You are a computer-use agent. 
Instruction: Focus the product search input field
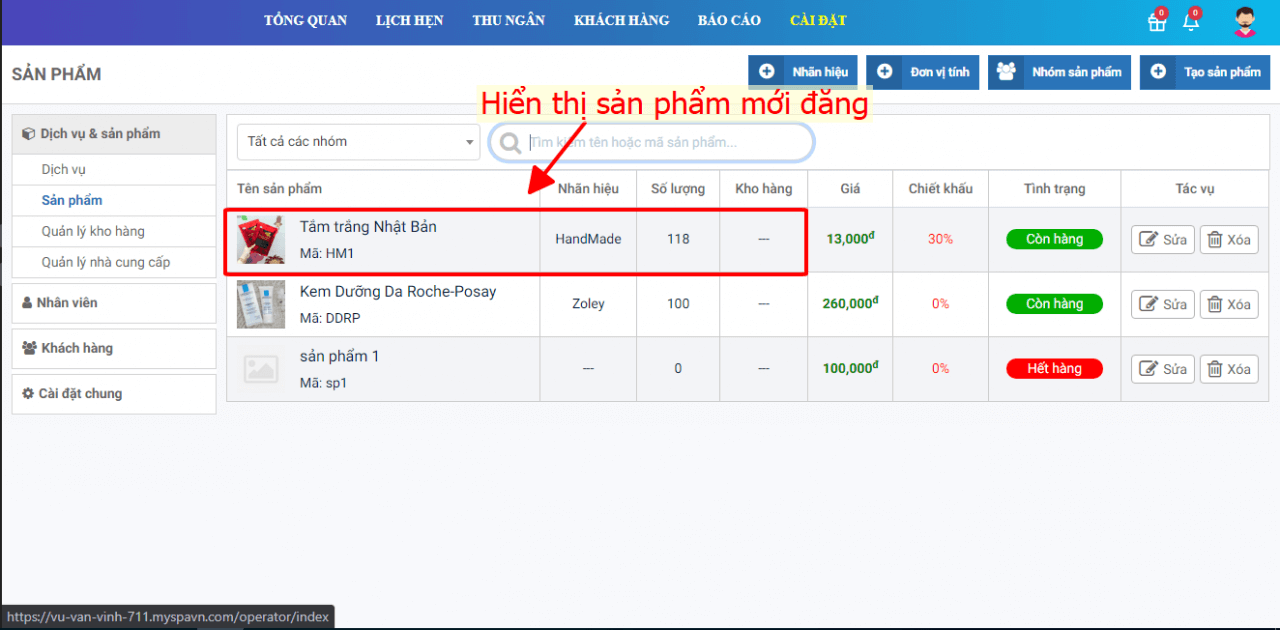(665, 143)
